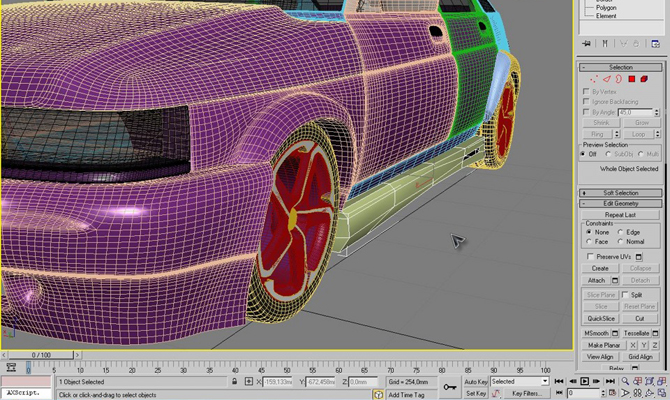The height and width of the screenshot is (400, 670).
Task: Select Edge sub-object mode icon
Action: 606,79
